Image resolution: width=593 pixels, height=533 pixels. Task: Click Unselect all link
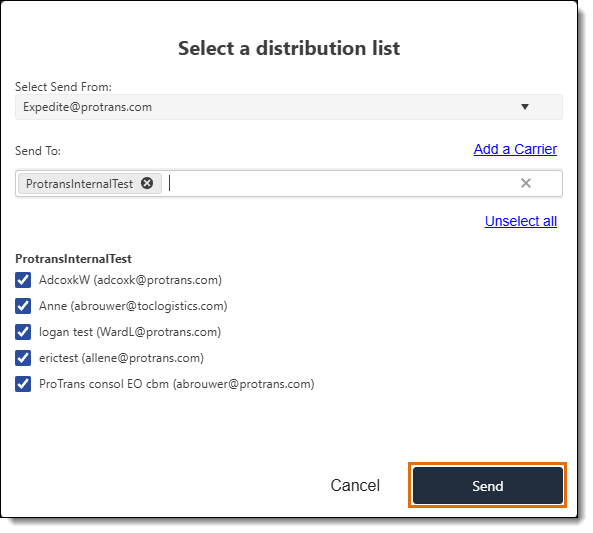[521, 221]
